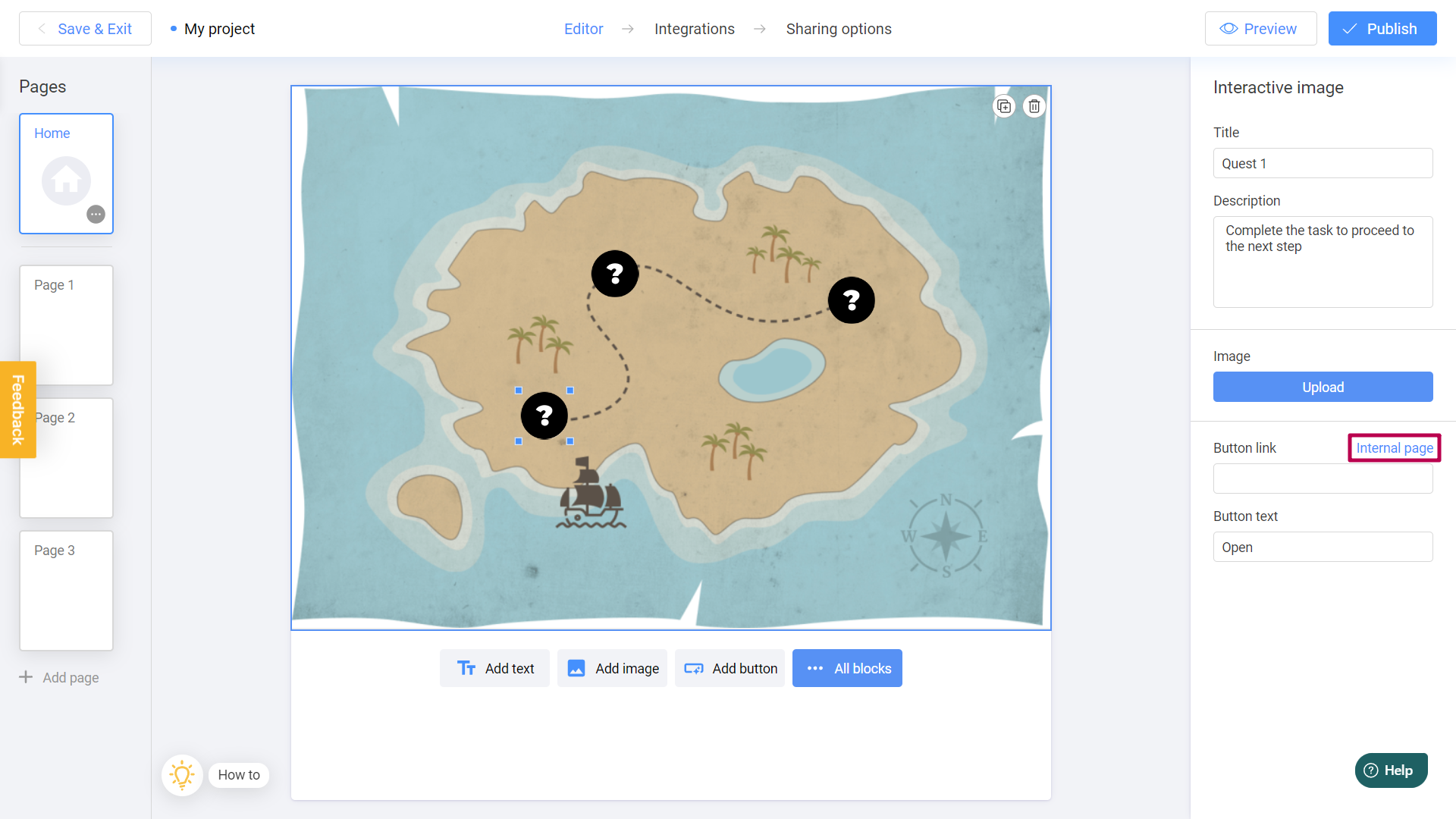Viewport: 1456px width, 819px height.
Task: Expand the Editor workflow step
Action: 584,29
